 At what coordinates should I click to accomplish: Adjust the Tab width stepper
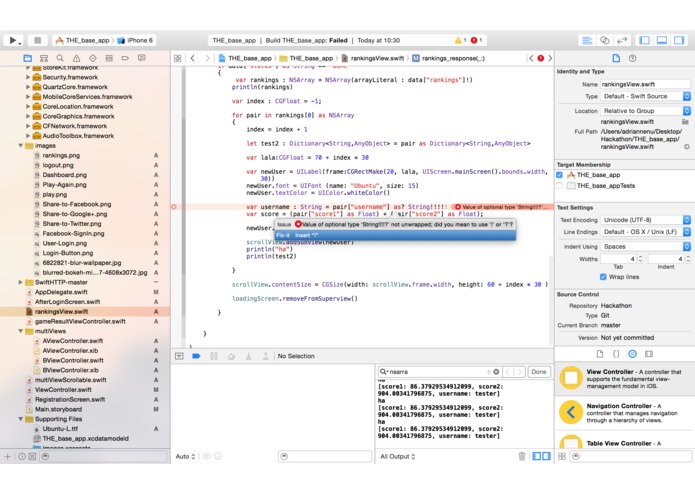640,259
